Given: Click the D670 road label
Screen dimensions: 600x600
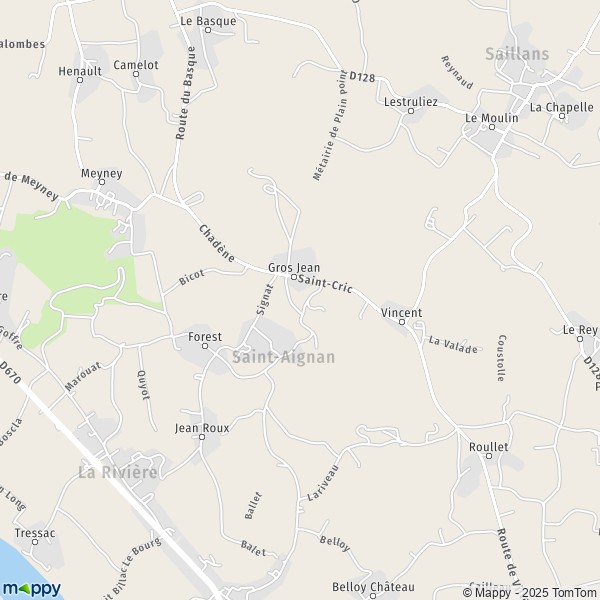Looking at the screenshot, I should tap(10, 372).
